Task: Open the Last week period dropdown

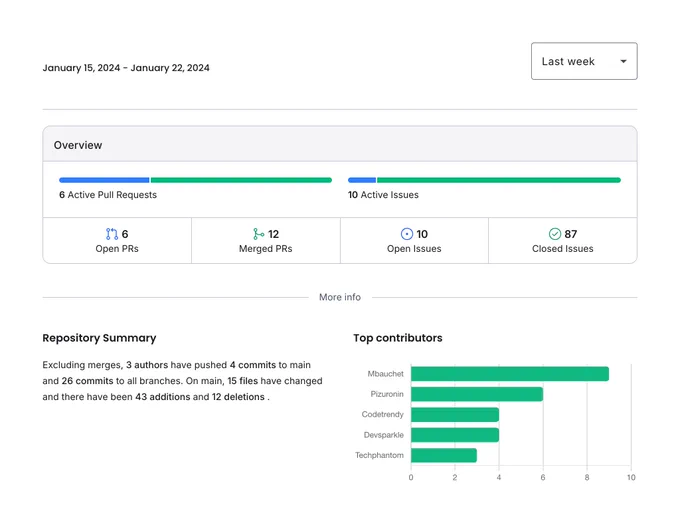Action: [x=584, y=61]
